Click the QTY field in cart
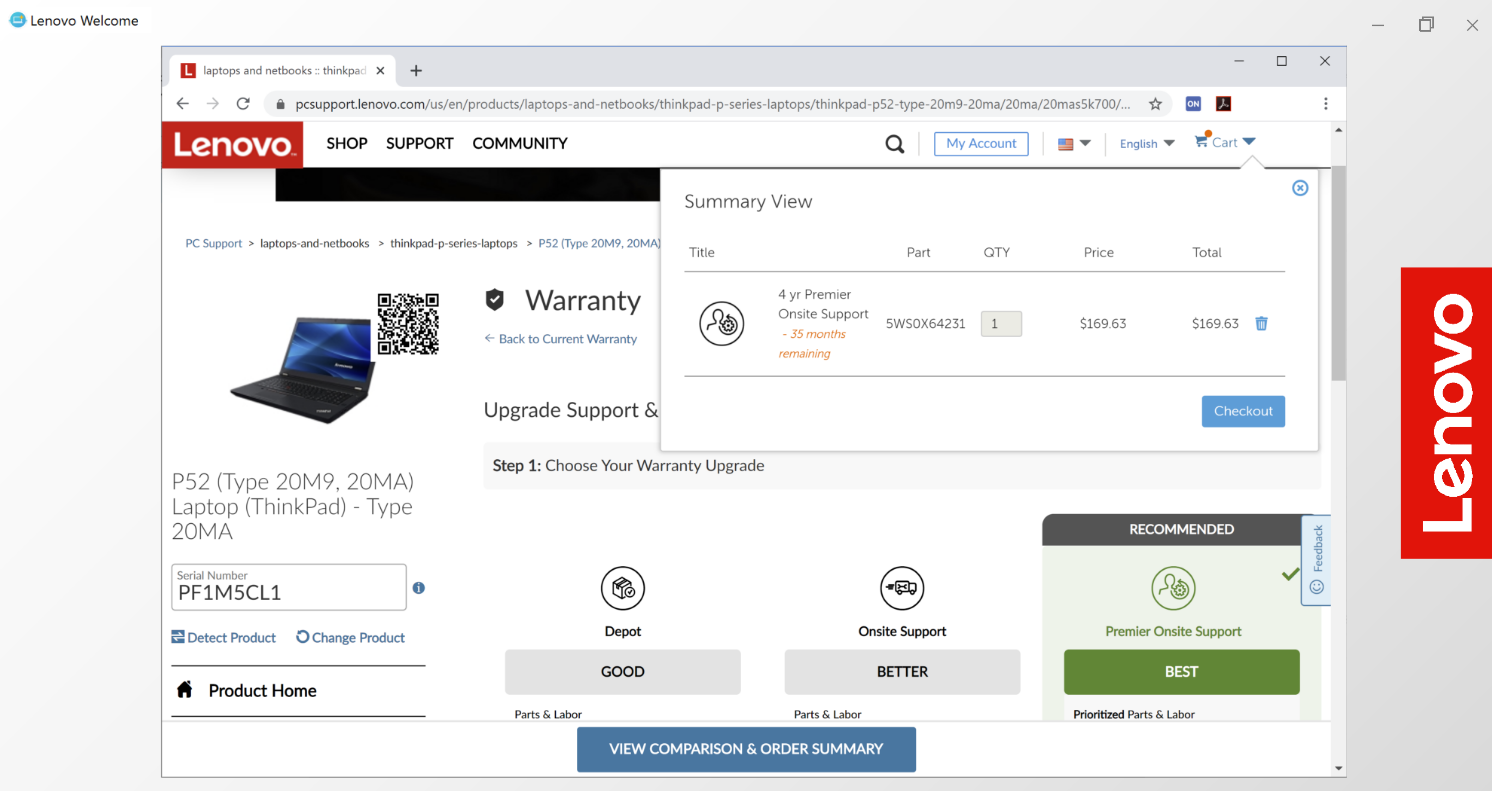1492x791 pixels. click(1000, 324)
